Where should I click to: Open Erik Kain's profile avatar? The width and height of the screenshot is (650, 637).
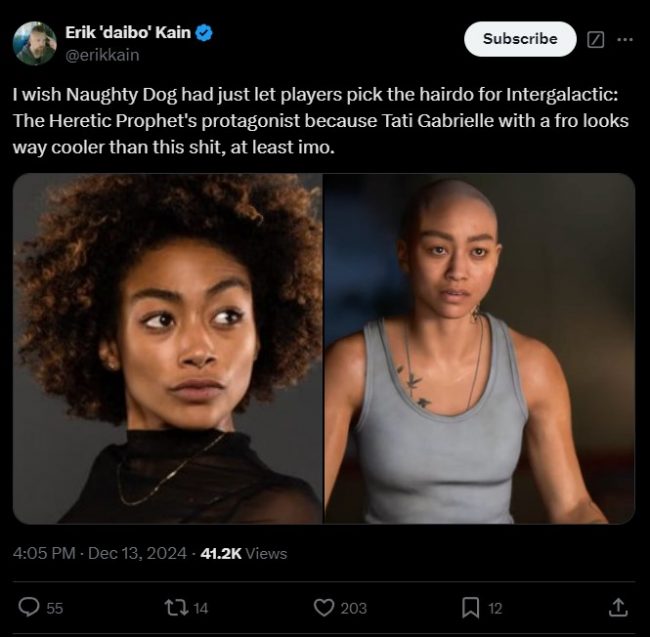pos(35,44)
